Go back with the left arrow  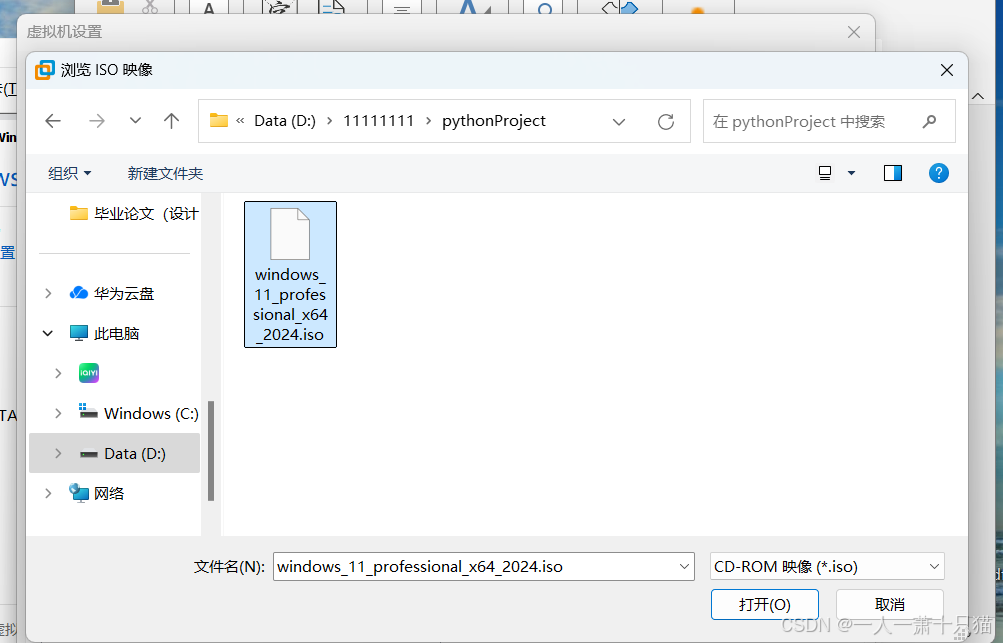pyautogui.click(x=53, y=121)
